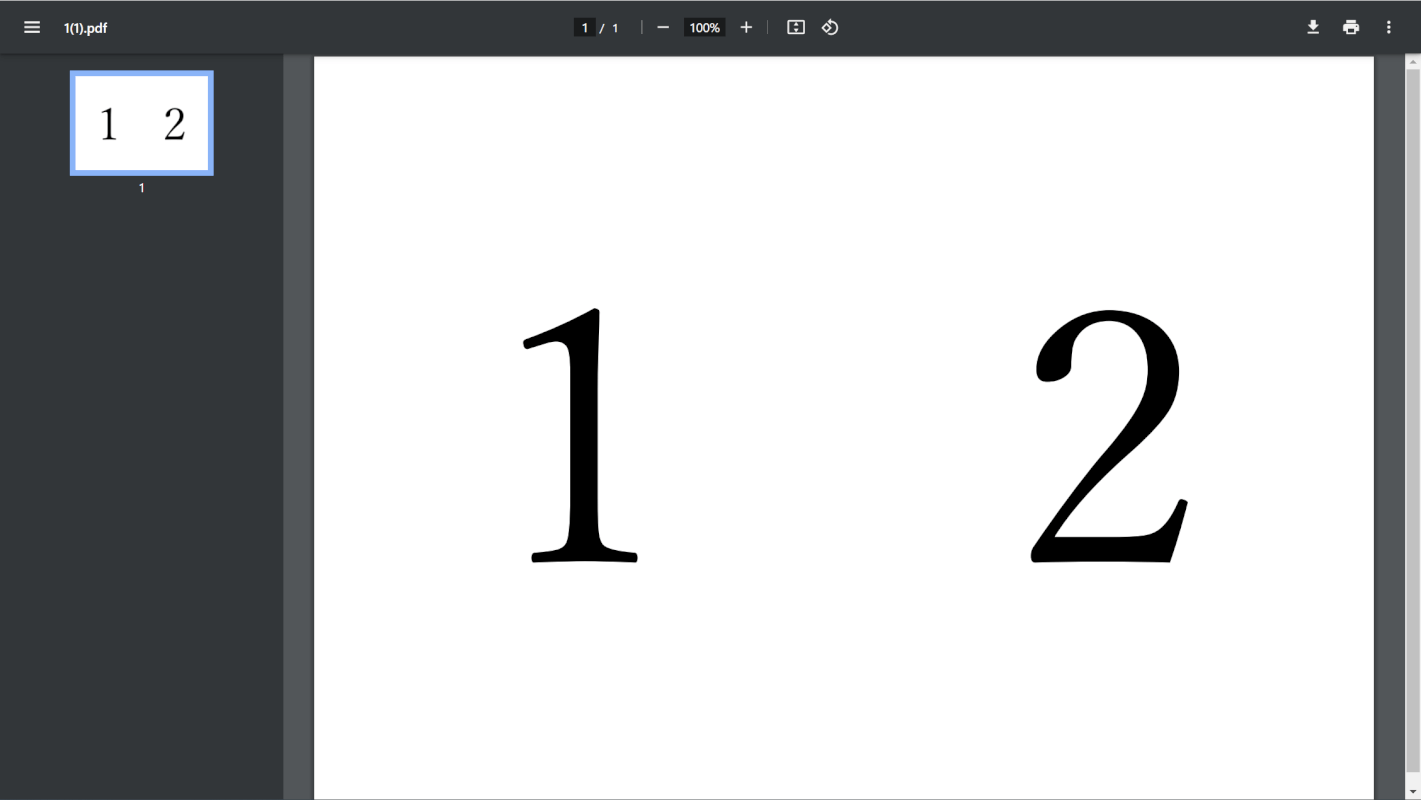The image size is (1421, 800).
Task: Select the 100% zoom level field
Action: [x=705, y=28]
